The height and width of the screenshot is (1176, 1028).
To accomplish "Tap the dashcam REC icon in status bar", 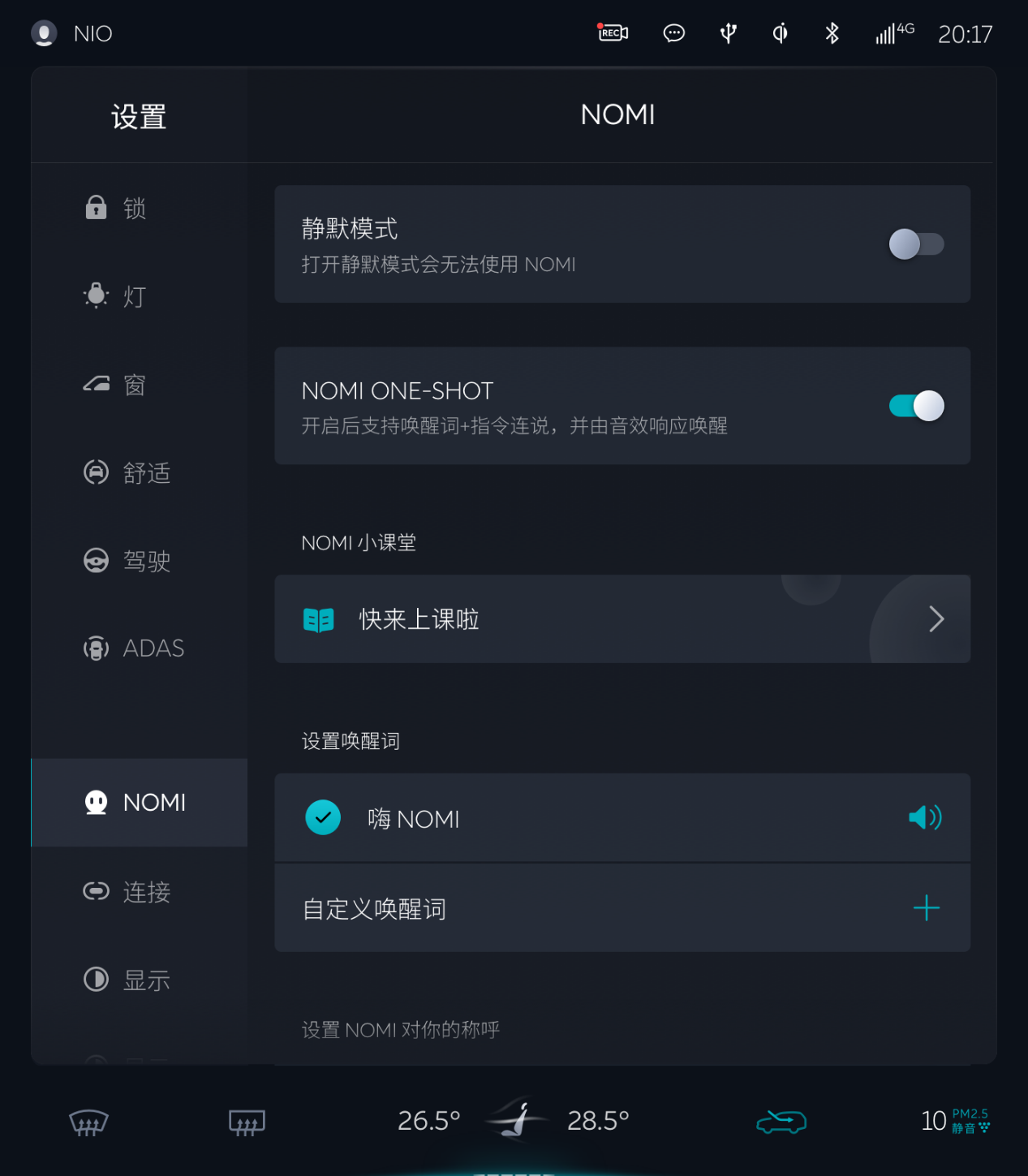I will (x=613, y=33).
